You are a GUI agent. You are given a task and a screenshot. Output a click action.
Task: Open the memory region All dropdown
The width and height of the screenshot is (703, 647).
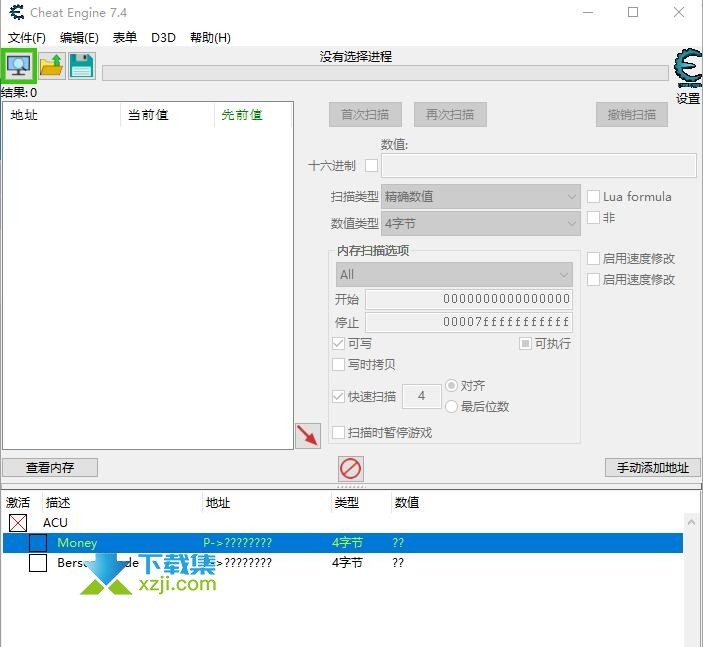(454, 274)
